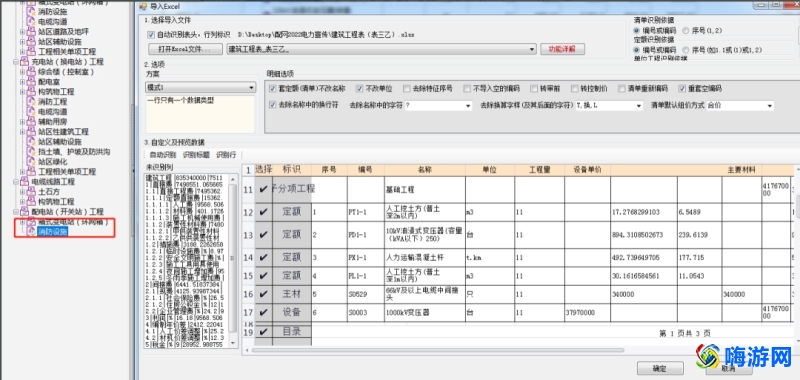The height and width of the screenshot is (380, 800).
Task: Click the 确定 button
Action: point(660,368)
